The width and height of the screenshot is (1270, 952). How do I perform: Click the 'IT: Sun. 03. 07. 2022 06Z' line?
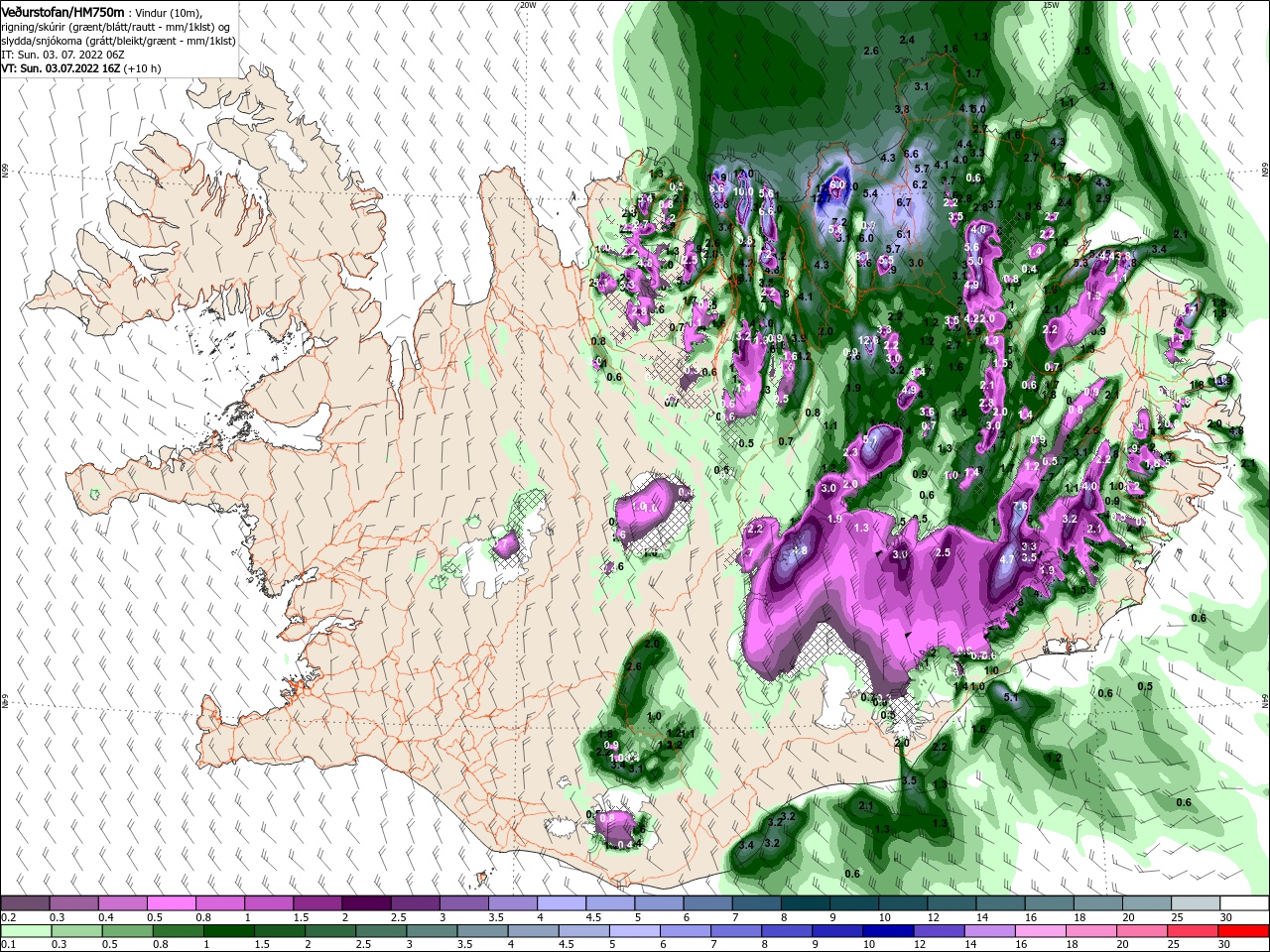(61, 56)
